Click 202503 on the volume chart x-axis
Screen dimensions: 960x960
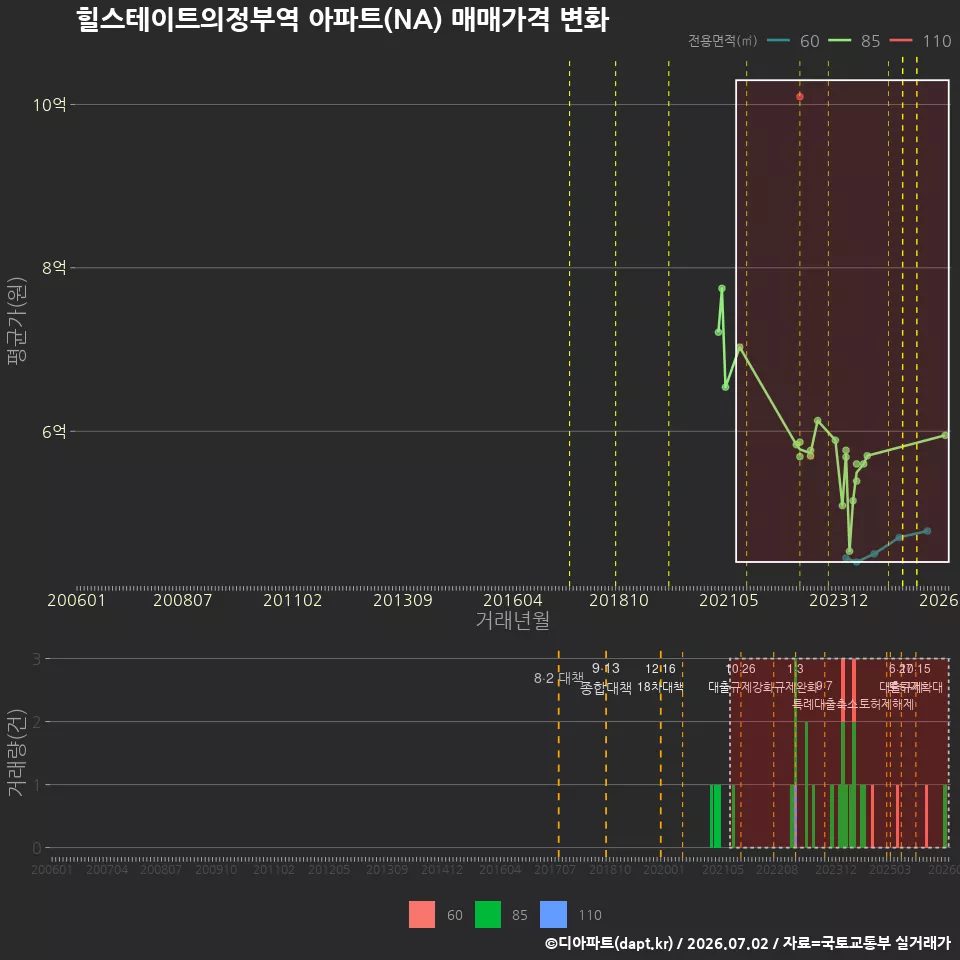tap(890, 869)
